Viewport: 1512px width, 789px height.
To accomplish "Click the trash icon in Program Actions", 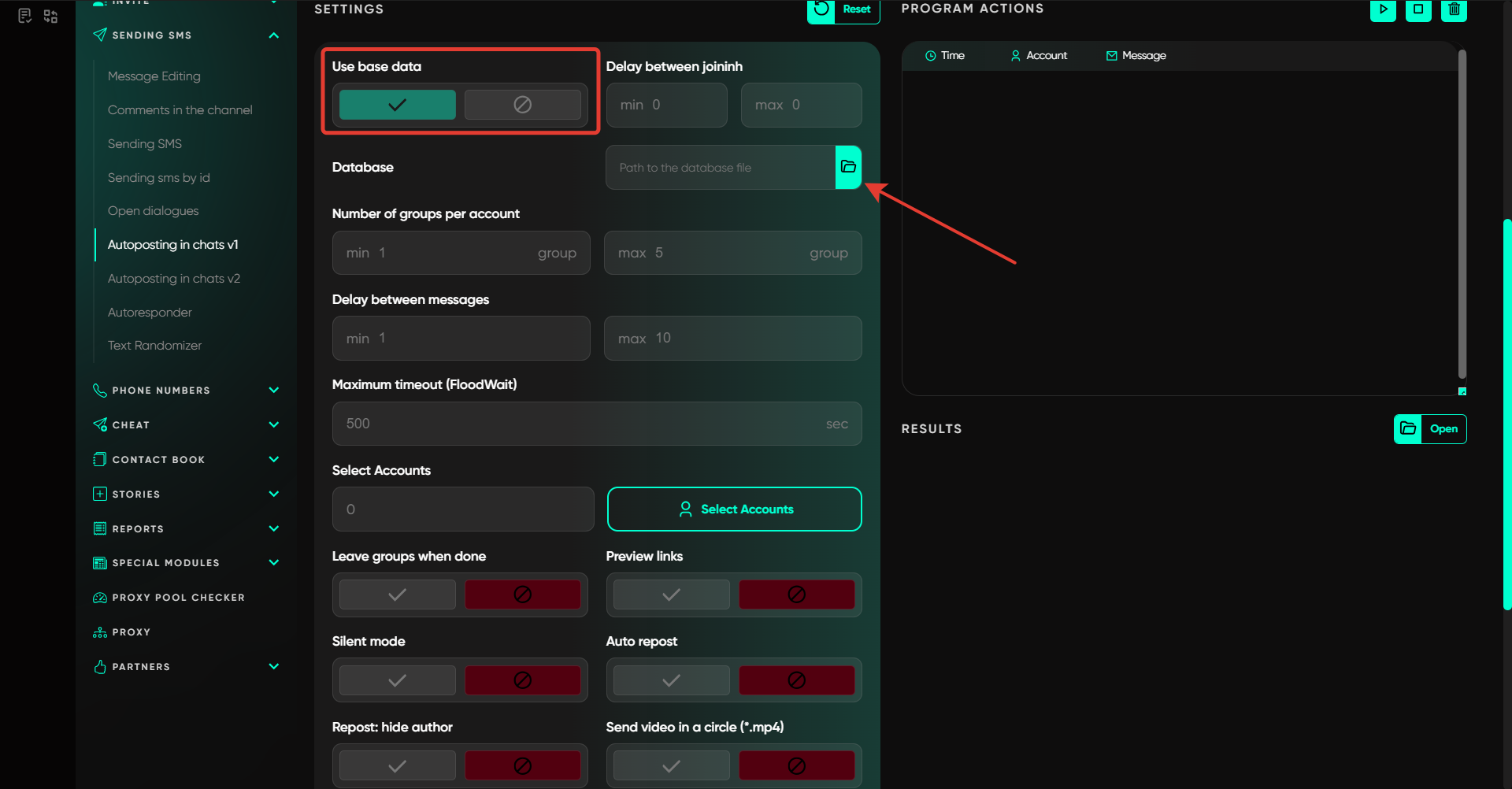I will (1454, 10).
